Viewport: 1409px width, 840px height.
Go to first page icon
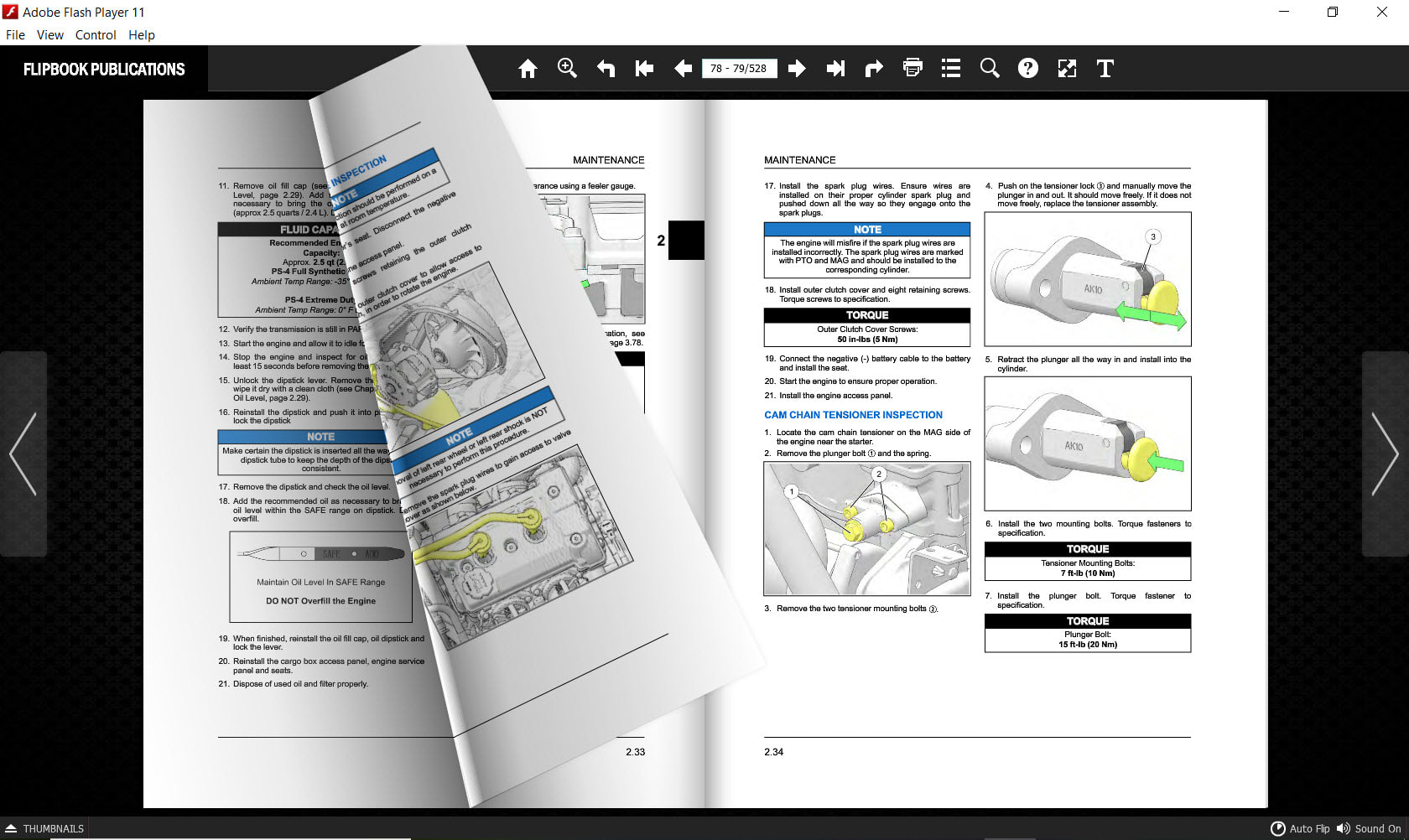click(x=644, y=69)
